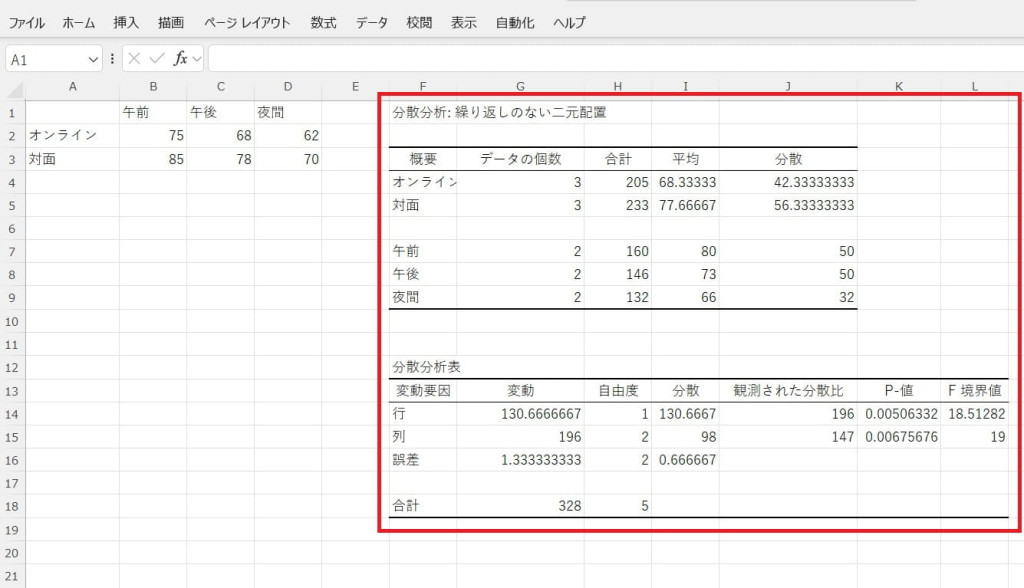1024x588 pixels.
Task: Click the Select All corner triangle
Action: point(13,88)
